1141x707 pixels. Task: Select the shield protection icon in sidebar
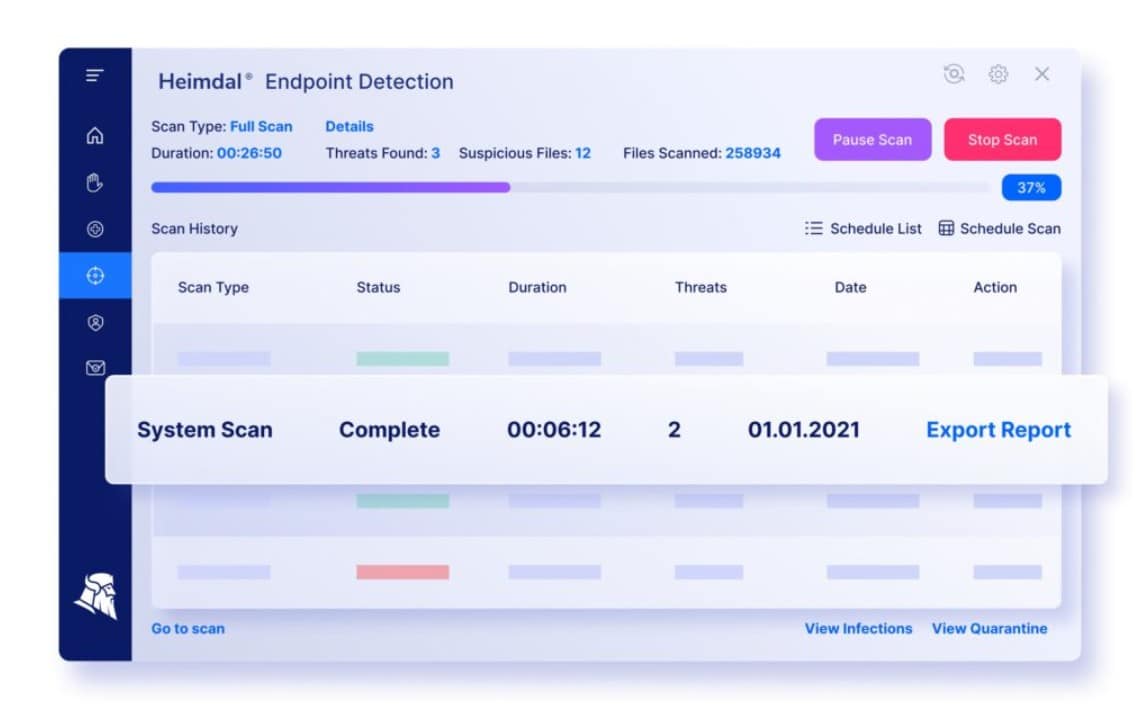pyautogui.click(x=94, y=229)
